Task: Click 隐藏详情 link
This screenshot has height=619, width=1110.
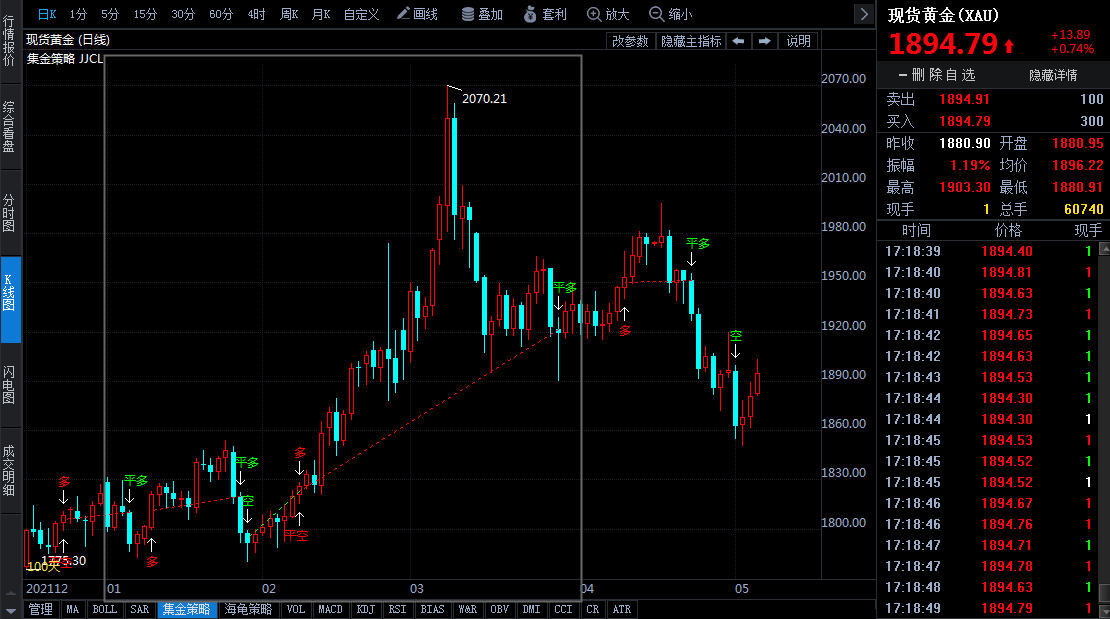Action: click(x=1053, y=75)
